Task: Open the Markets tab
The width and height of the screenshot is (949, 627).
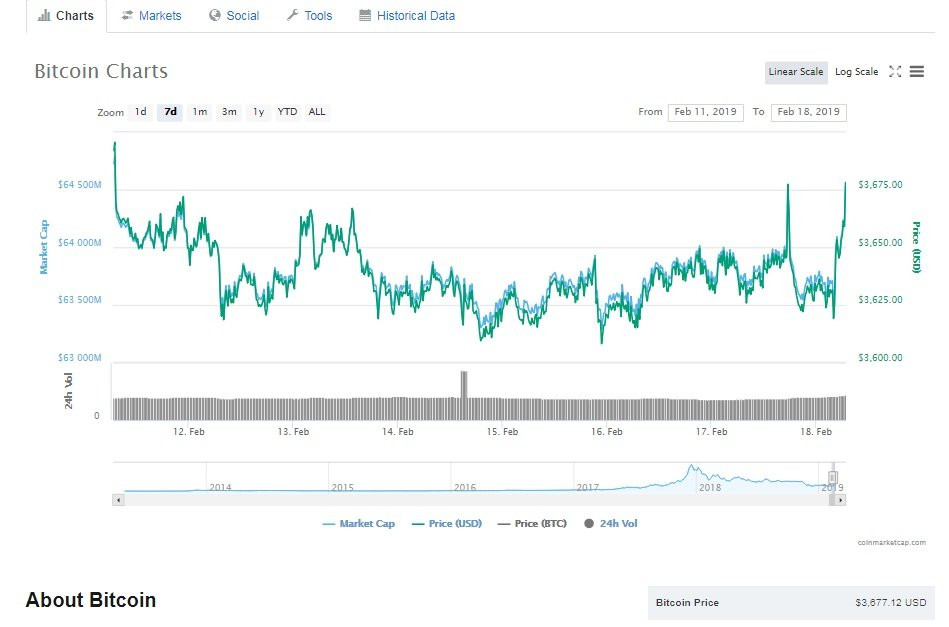Action: pyautogui.click(x=151, y=16)
